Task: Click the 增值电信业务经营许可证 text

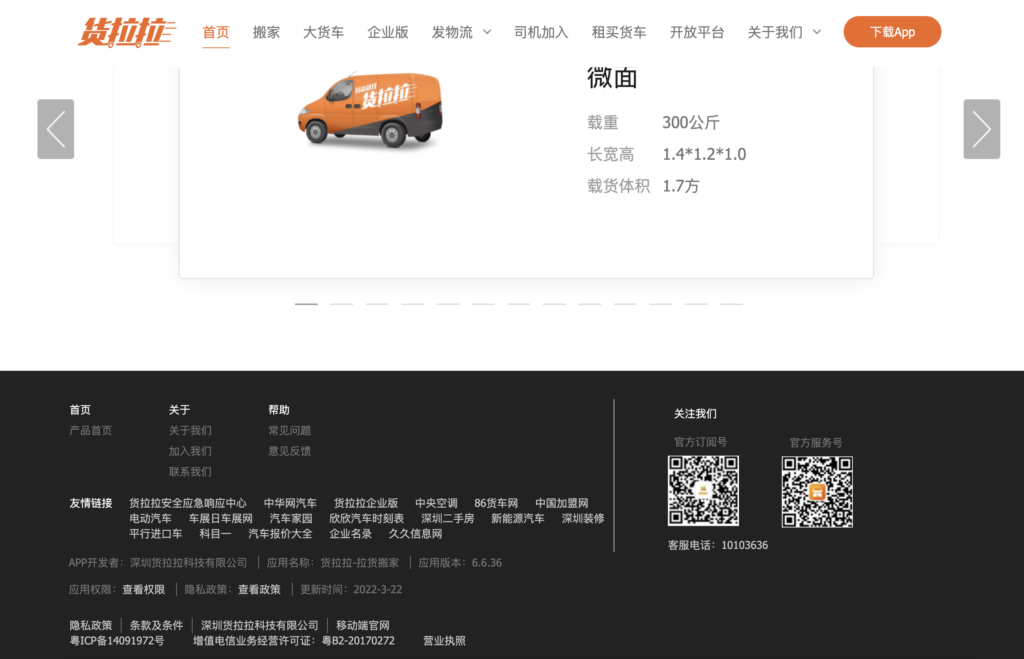Action: click(294, 641)
